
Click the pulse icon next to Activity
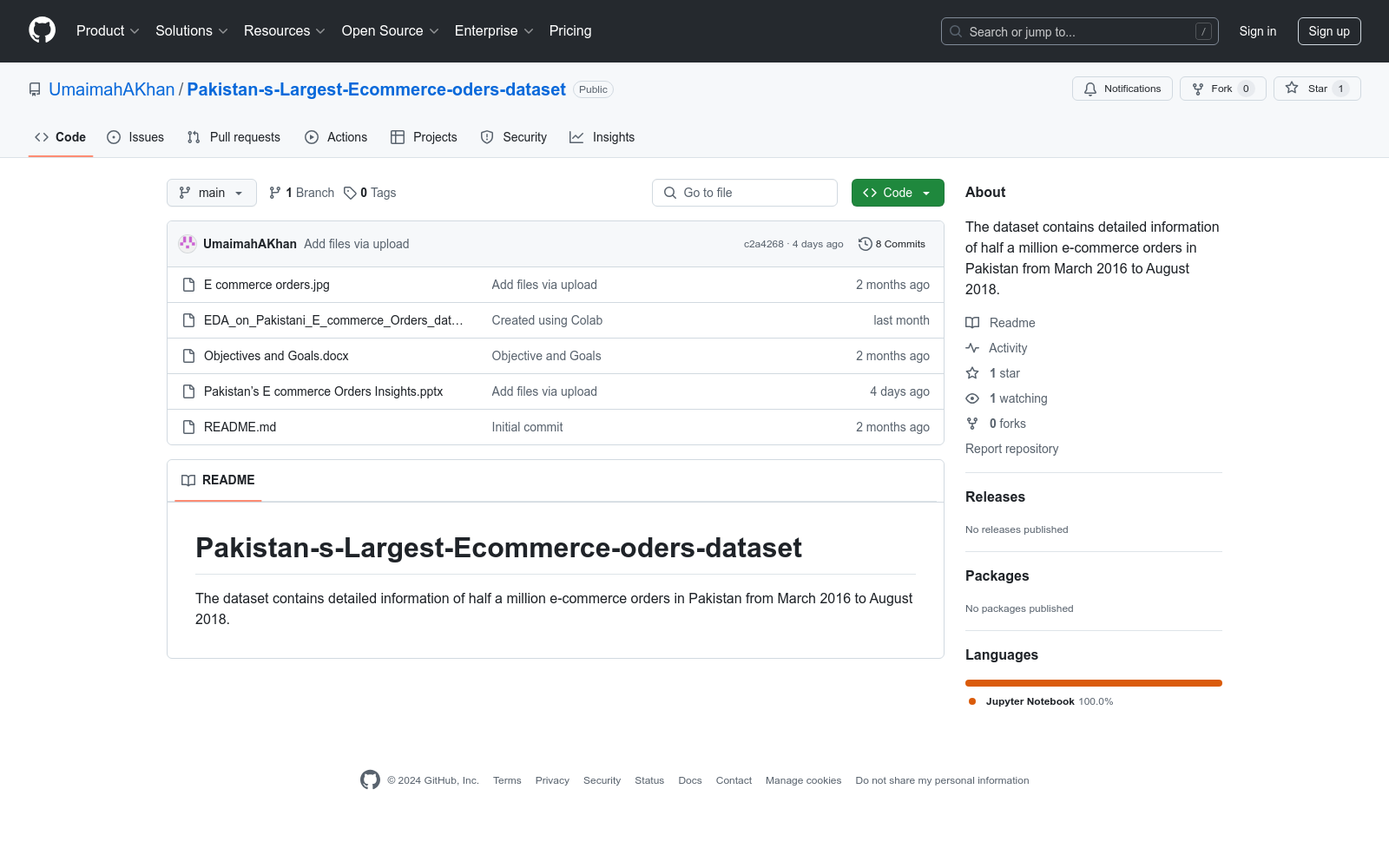pos(972,348)
